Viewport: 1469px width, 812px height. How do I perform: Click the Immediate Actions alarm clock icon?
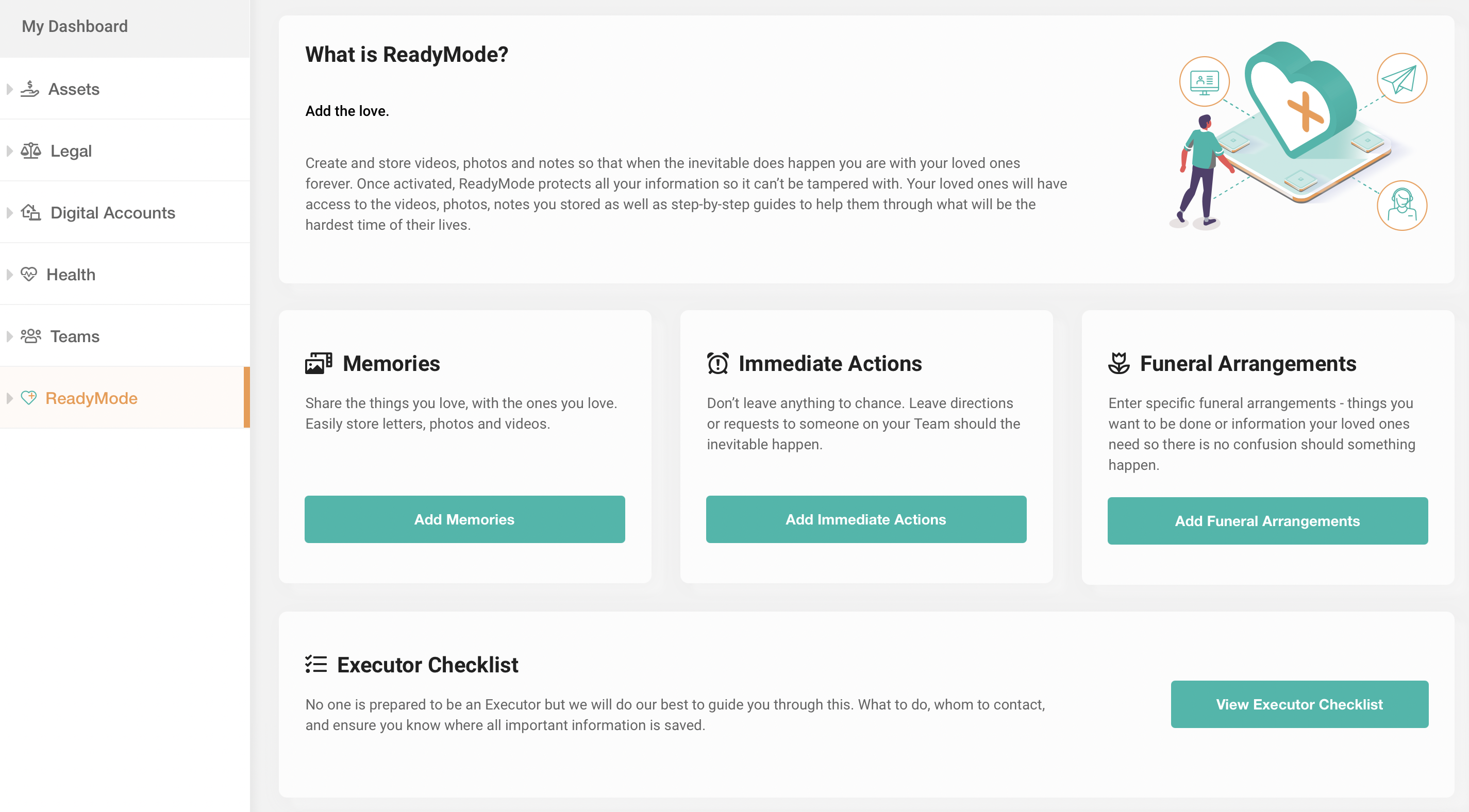point(718,364)
